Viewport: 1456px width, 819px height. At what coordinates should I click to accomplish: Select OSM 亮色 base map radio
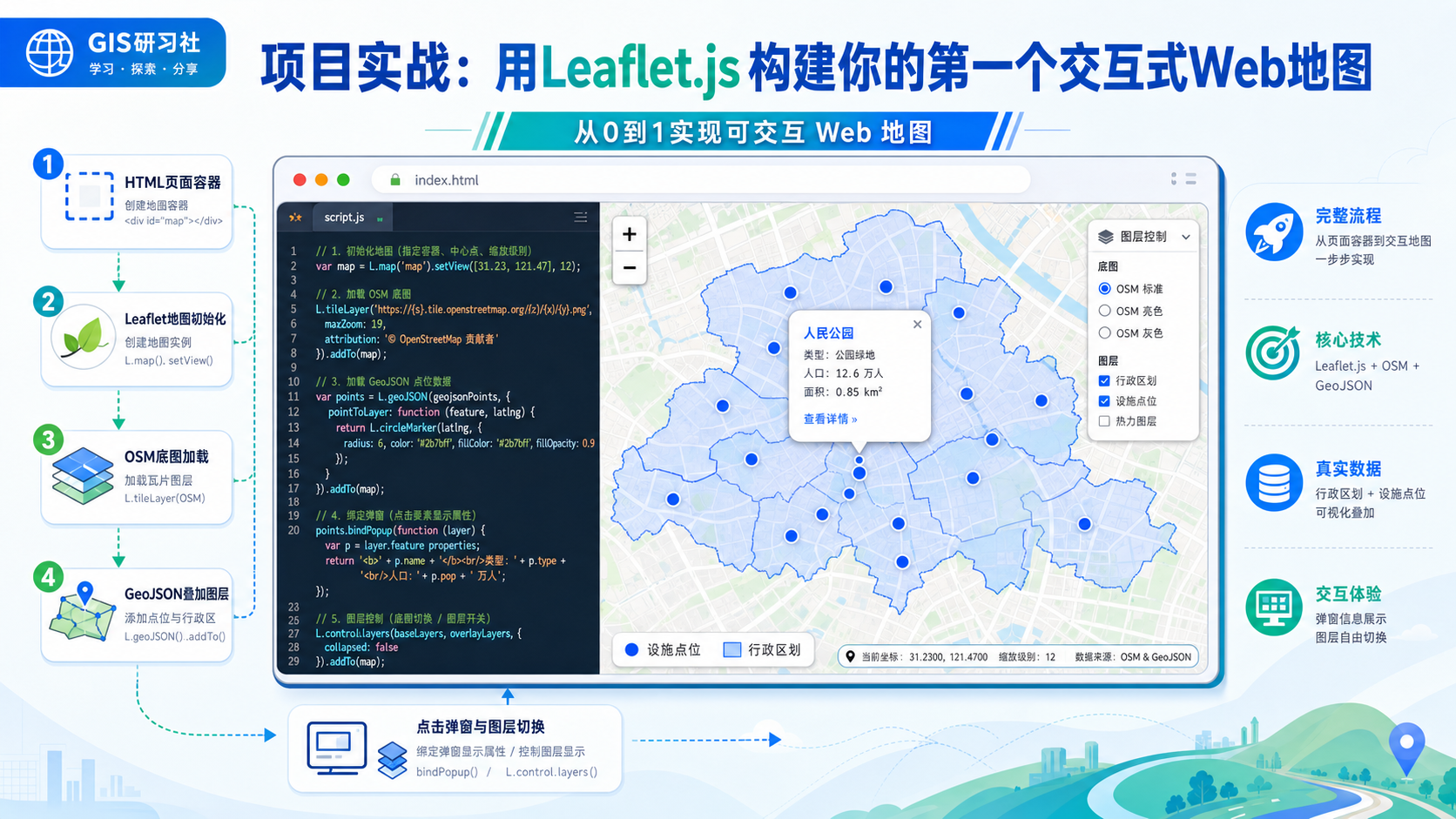pos(1104,311)
